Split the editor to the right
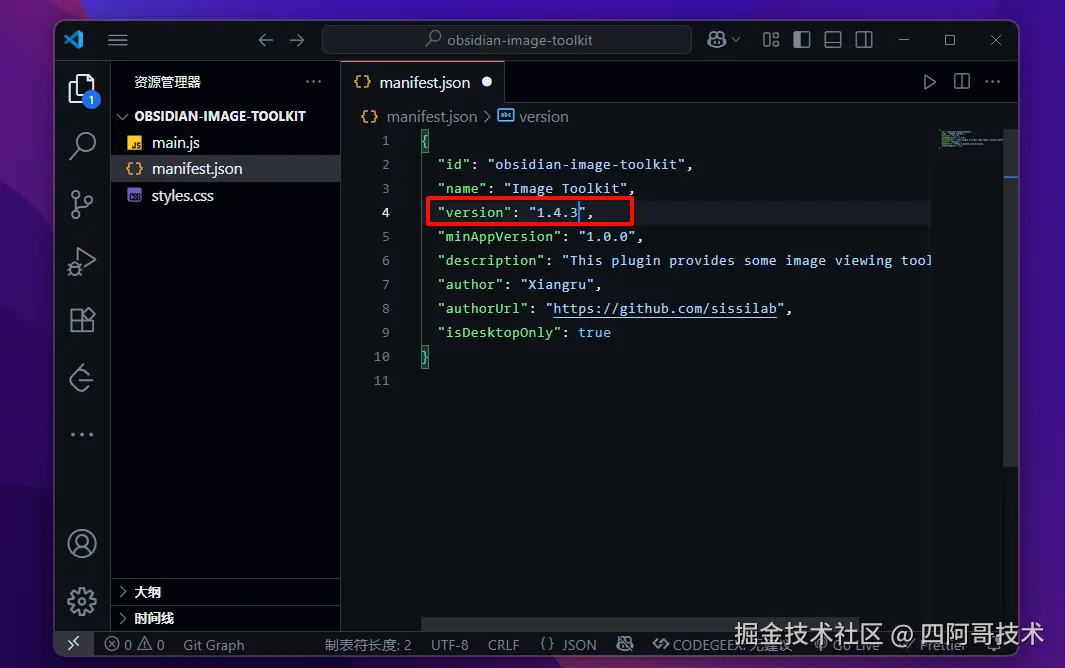This screenshot has width=1065, height=668. (962, 82)
